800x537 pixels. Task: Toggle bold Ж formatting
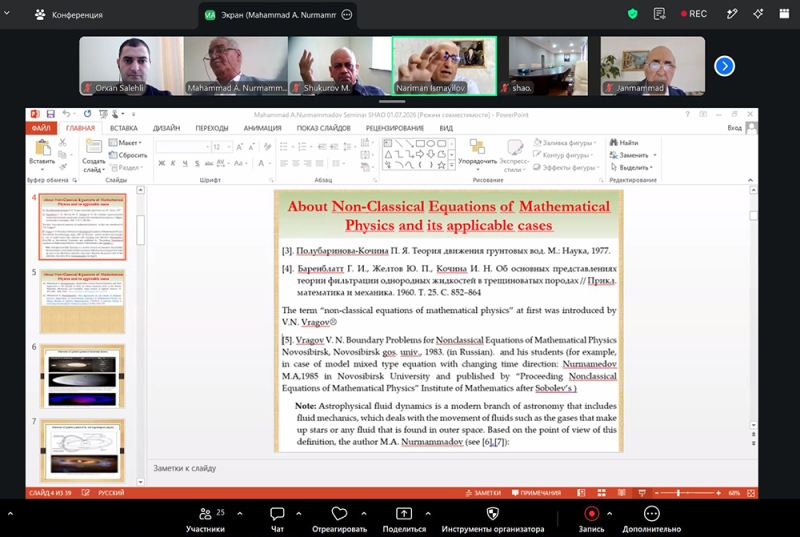click(x=161, y=164)
